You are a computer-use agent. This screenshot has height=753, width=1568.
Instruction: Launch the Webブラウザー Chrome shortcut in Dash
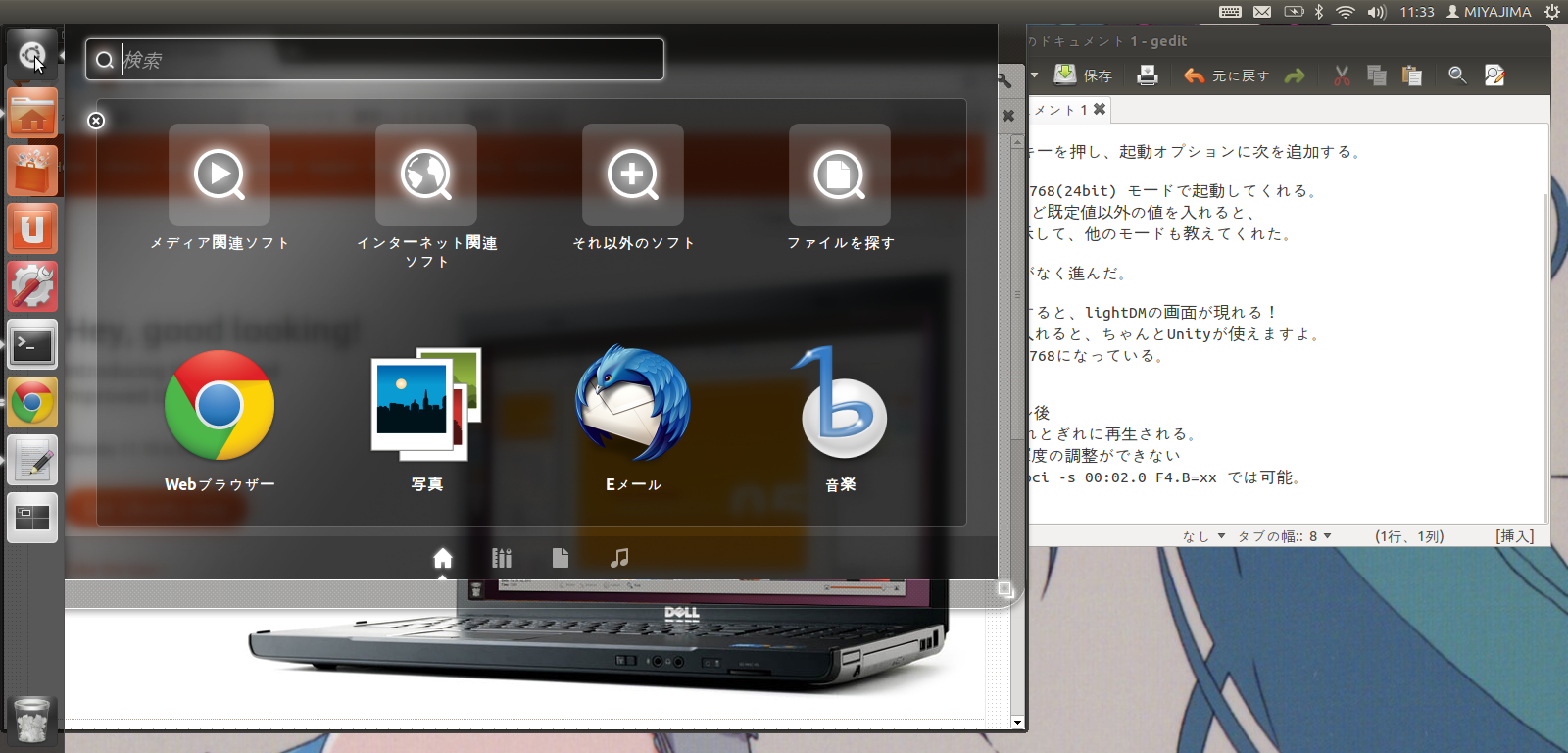click(x=220, y=420)
